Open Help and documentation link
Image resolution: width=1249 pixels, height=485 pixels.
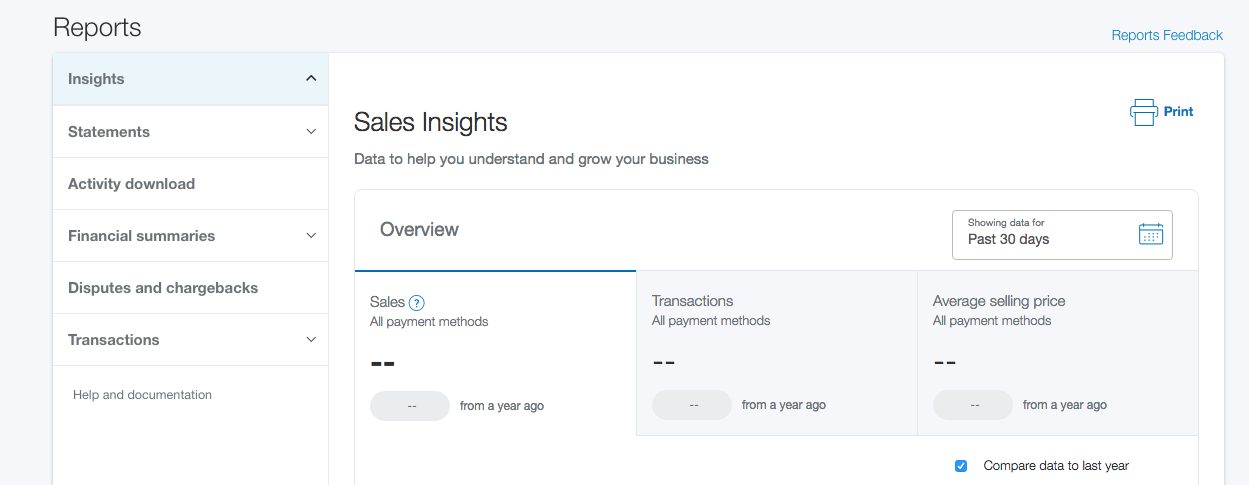pos(142,395)
